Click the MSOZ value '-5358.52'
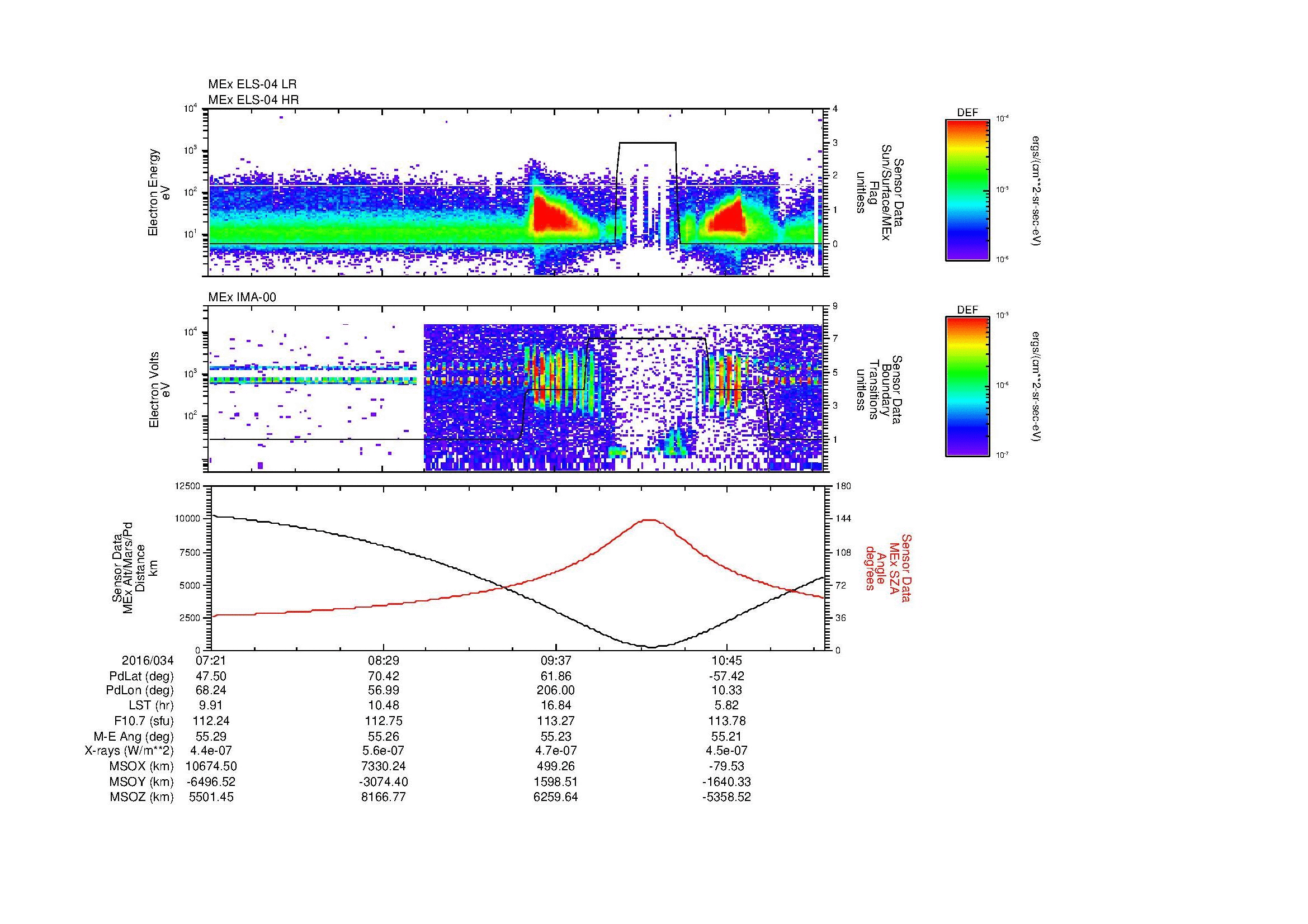Screen dimensions: 1308x924 [726, 797]
